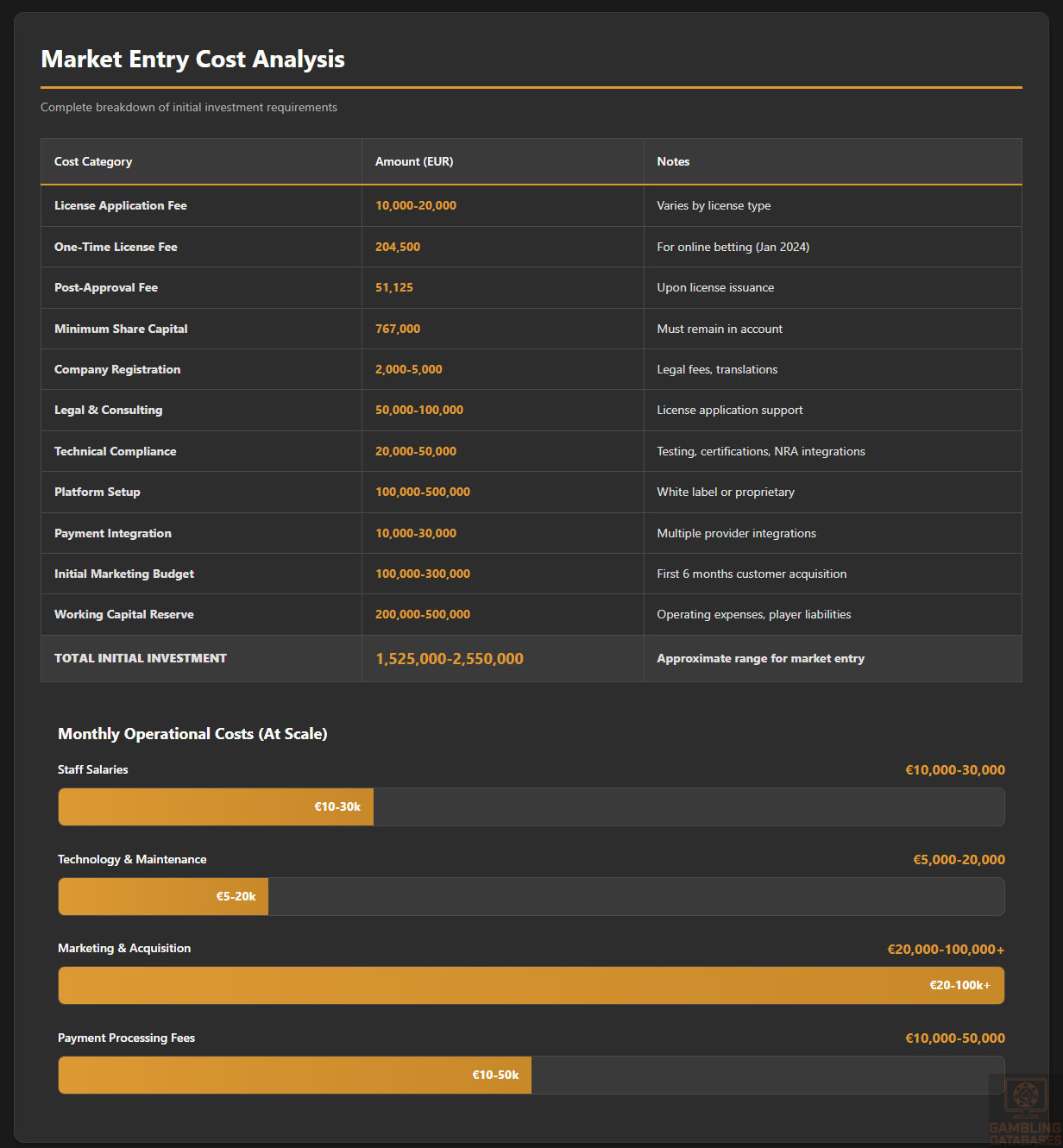Click the Minimum Share Capital value 767,000

(398, 329)
